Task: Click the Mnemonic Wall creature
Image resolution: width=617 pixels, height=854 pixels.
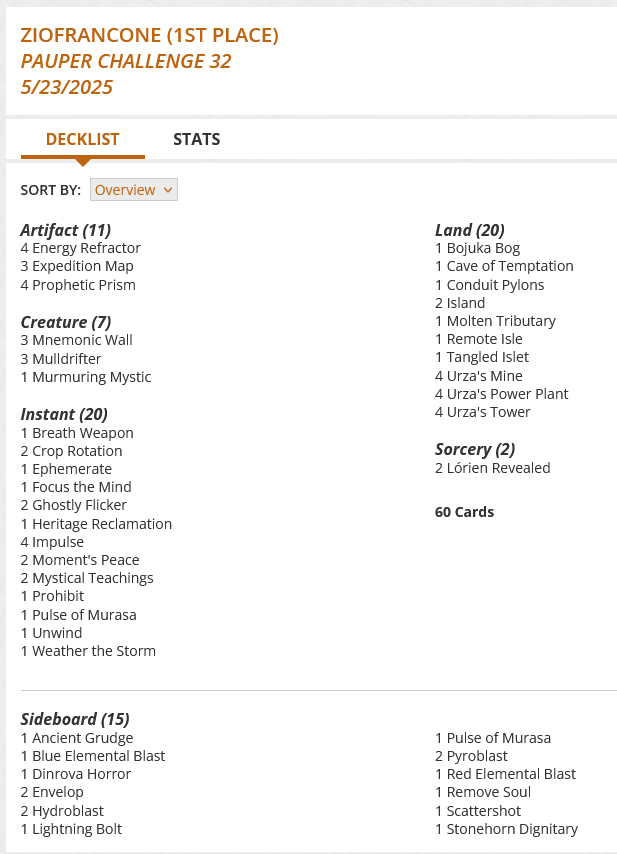Action: pyautogui.click(x=82, y=340)
